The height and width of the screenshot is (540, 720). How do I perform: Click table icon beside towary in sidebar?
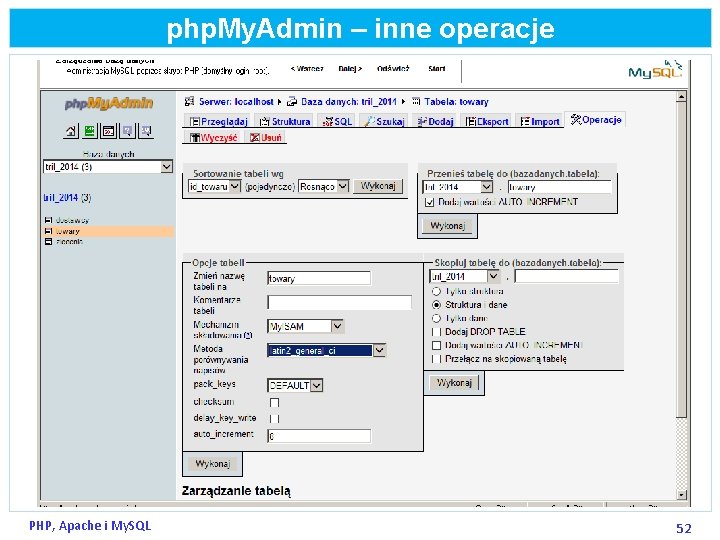coord(48,231)
